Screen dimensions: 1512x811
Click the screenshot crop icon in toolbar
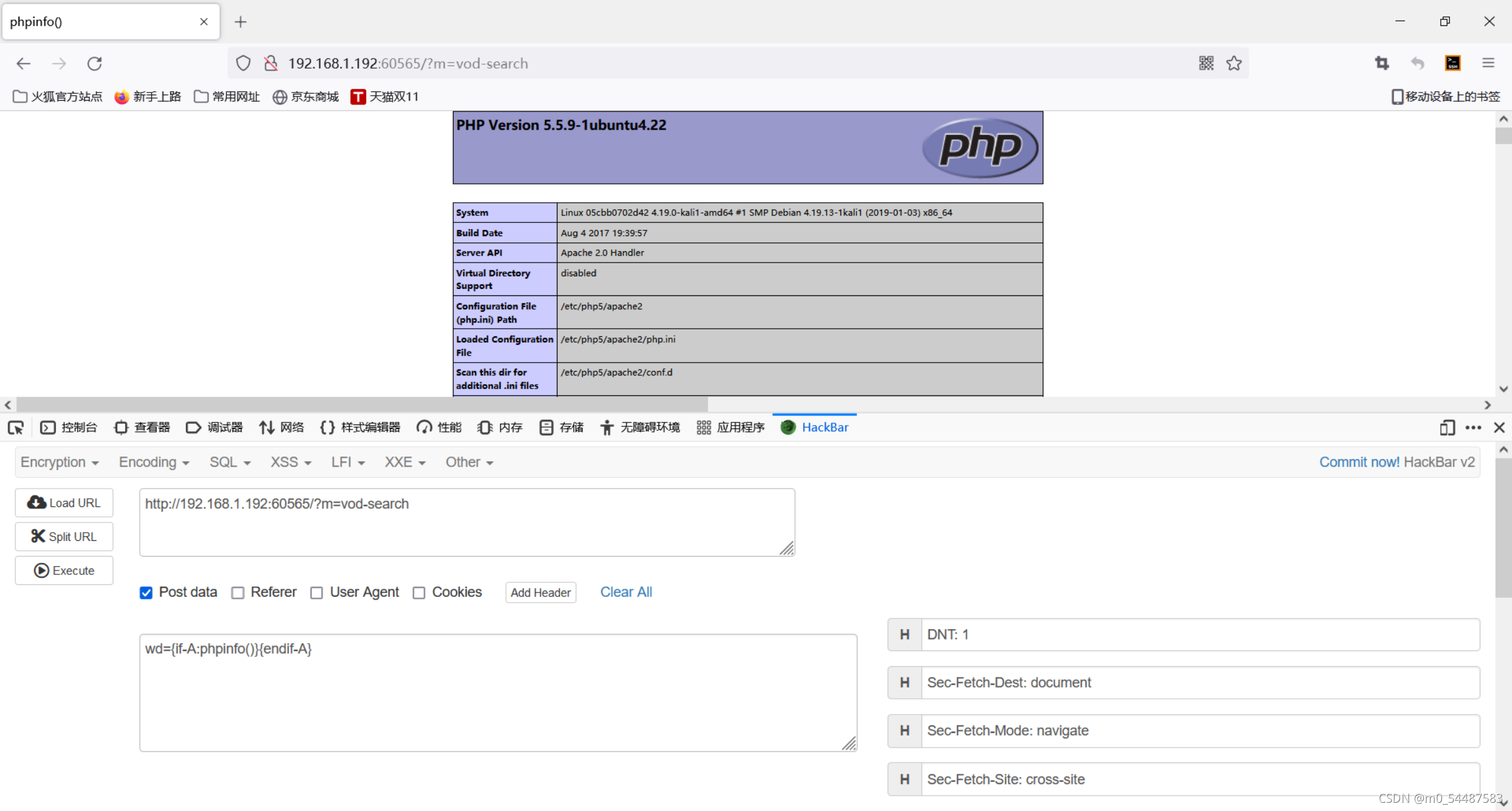[1382, 63]
